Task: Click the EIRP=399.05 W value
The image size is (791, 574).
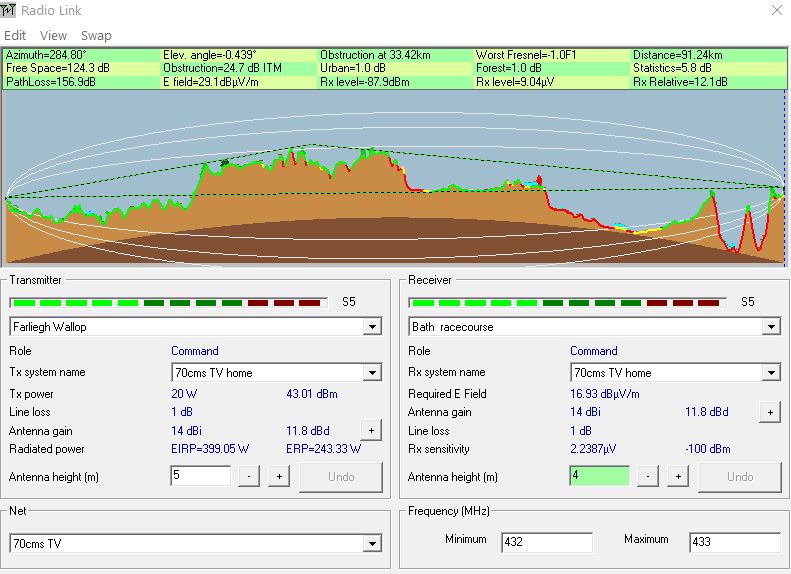Action: click(210, 449)
